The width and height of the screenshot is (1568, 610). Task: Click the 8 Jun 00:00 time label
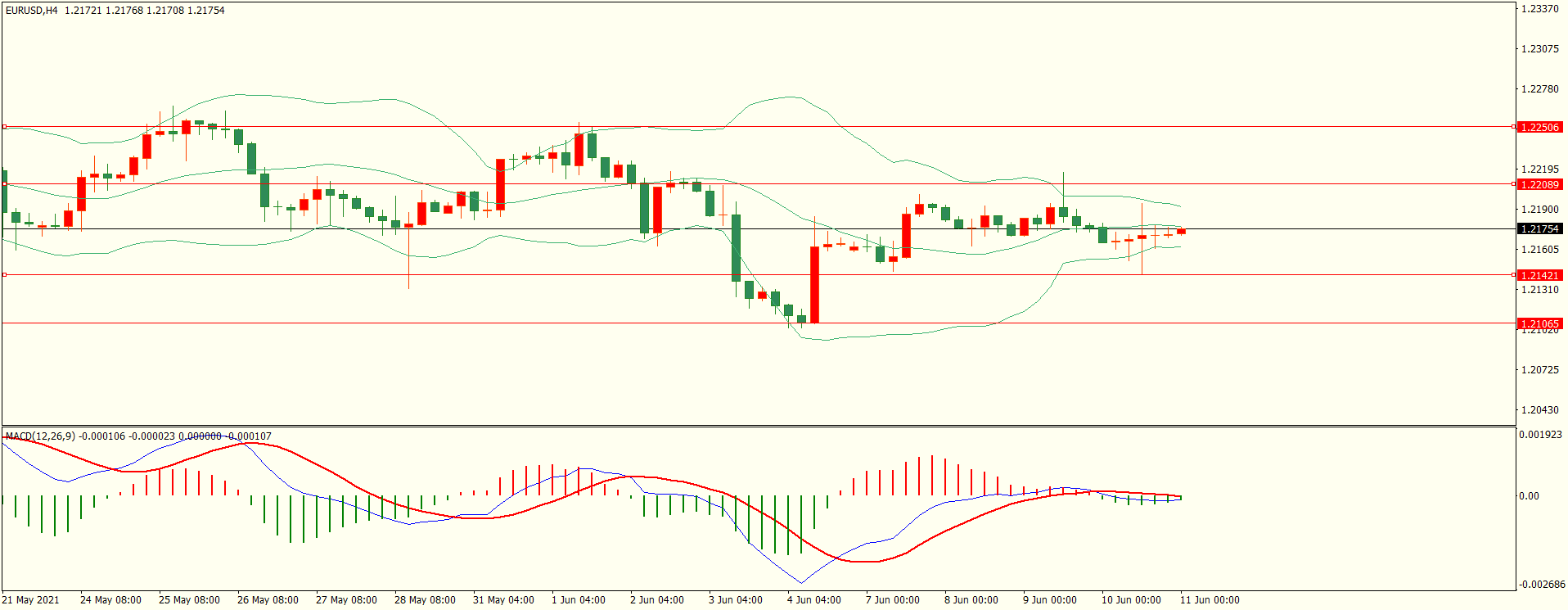971,600
